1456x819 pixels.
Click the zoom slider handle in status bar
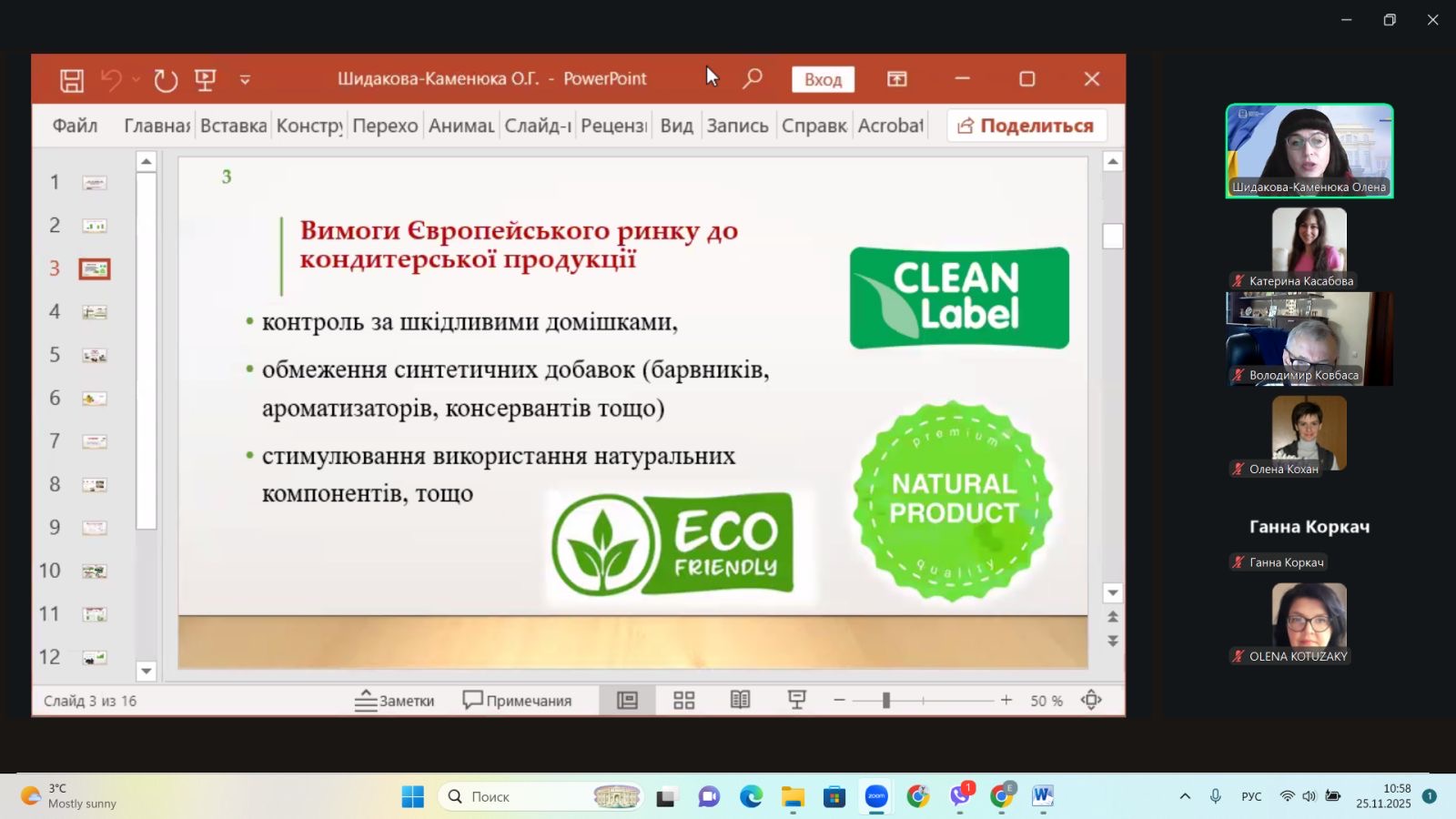885,700
